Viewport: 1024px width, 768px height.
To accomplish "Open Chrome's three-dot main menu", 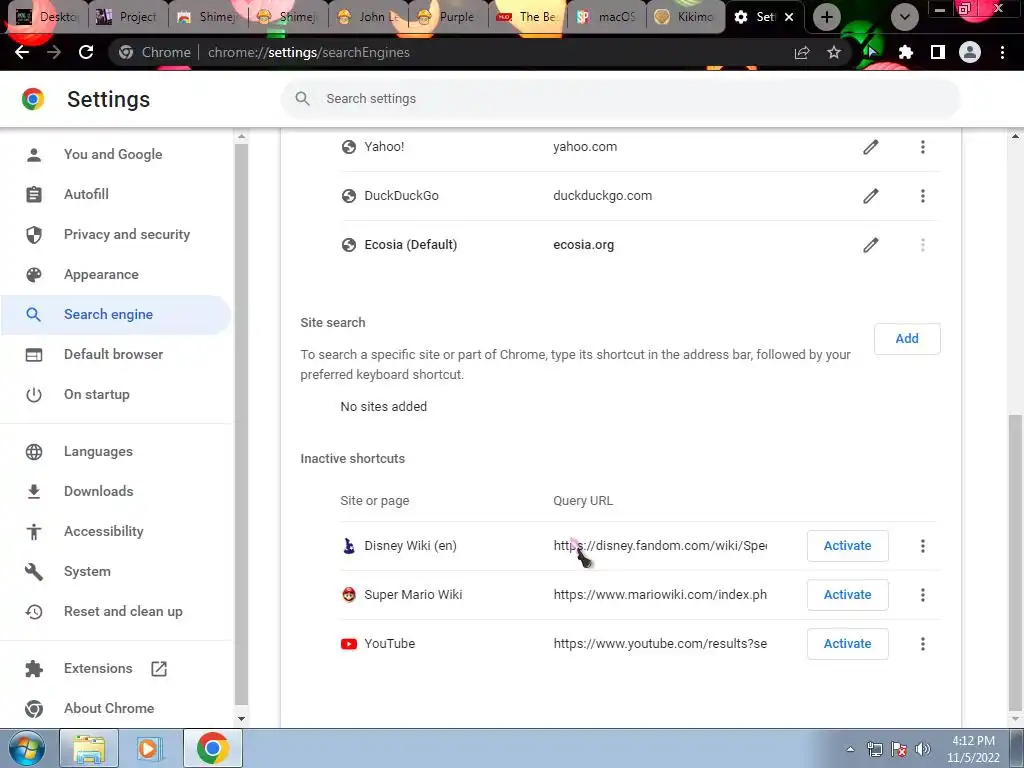I will (1002, 52).
